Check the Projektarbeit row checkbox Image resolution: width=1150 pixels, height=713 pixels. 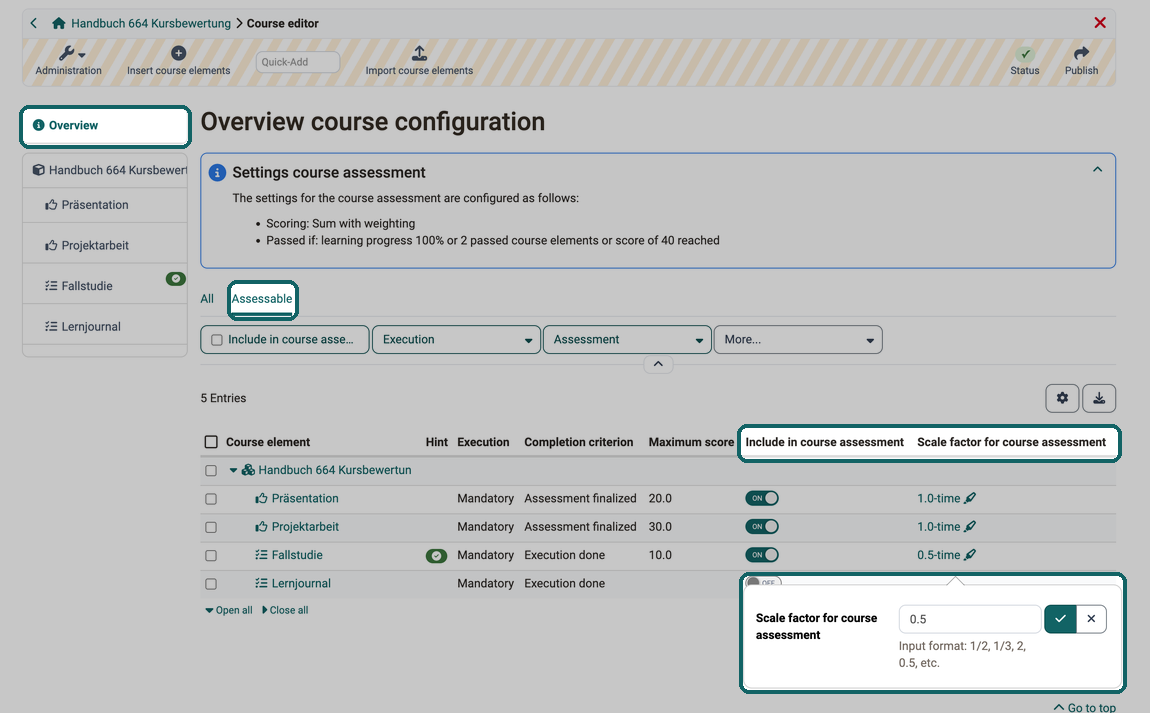pyautogui.click(x=211, y=527)
